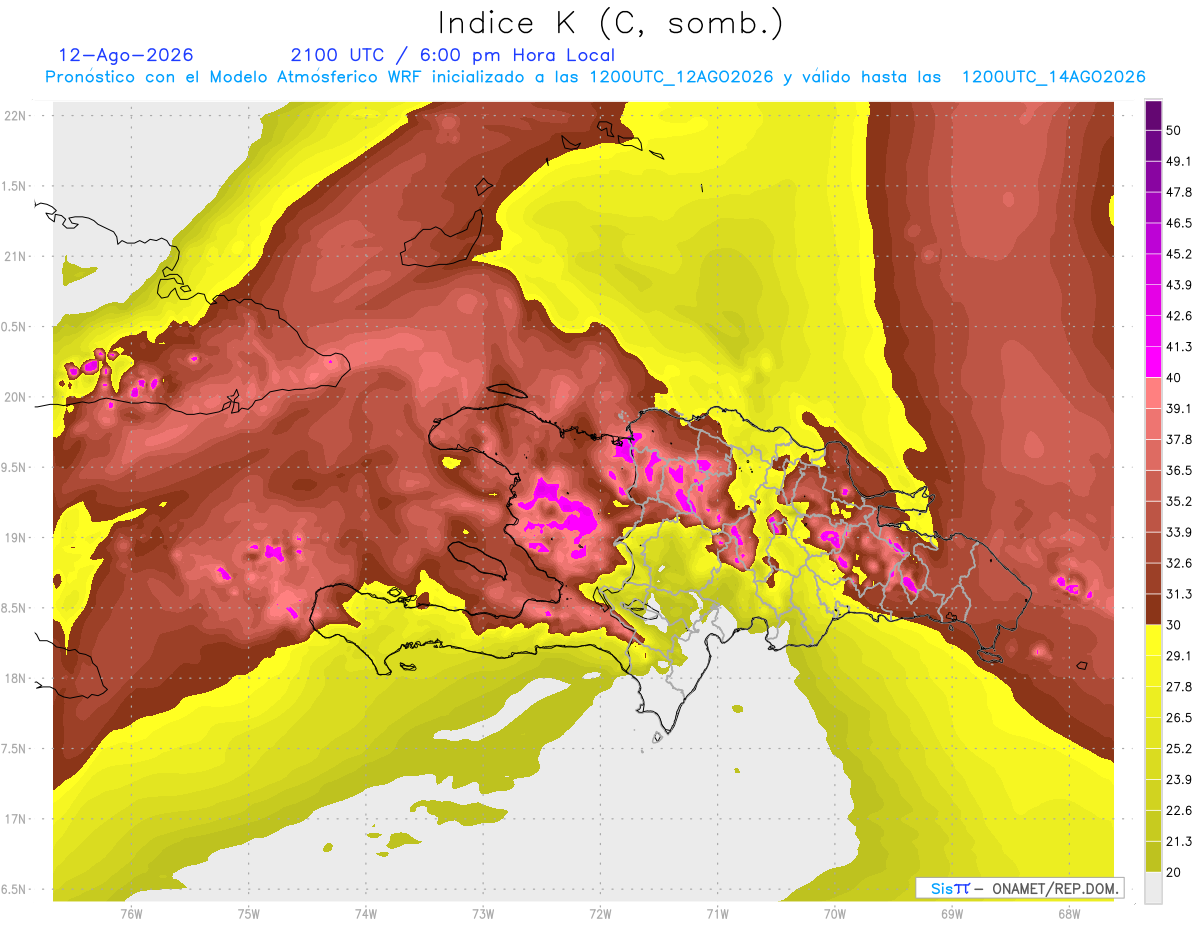The height and width of the screenshot is (927, 1200).
Task: Click the '33.9' value on the color scale
Action: (1179, 532)
